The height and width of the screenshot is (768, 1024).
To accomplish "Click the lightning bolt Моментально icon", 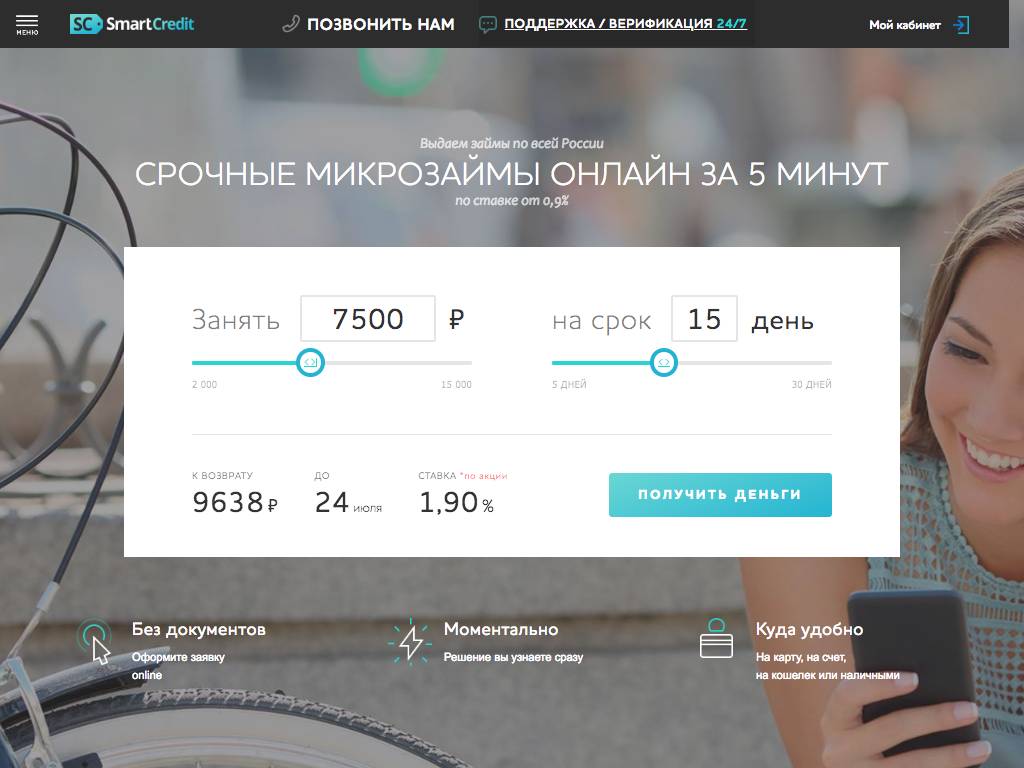I will point(410,641).
